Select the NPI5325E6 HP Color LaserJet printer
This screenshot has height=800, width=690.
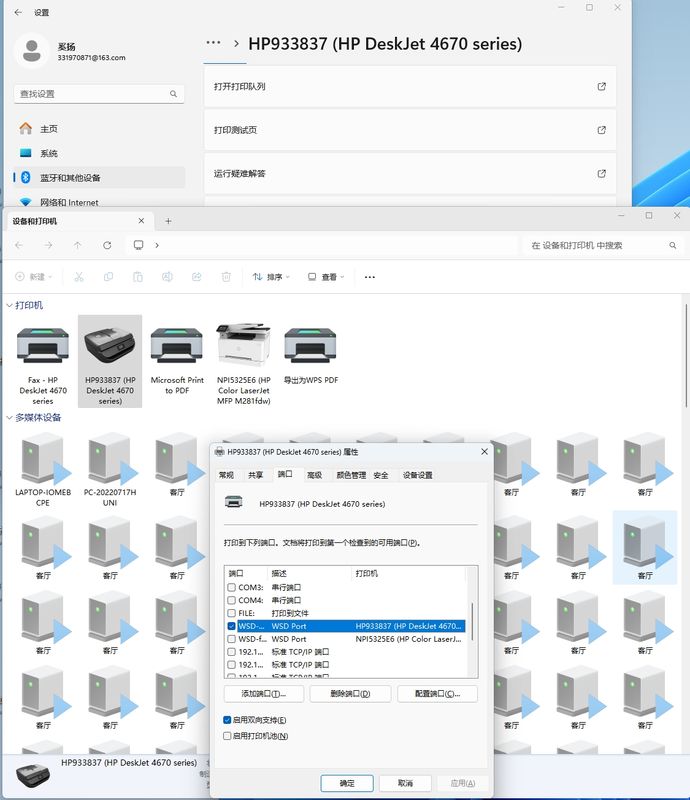pos(243,346)
